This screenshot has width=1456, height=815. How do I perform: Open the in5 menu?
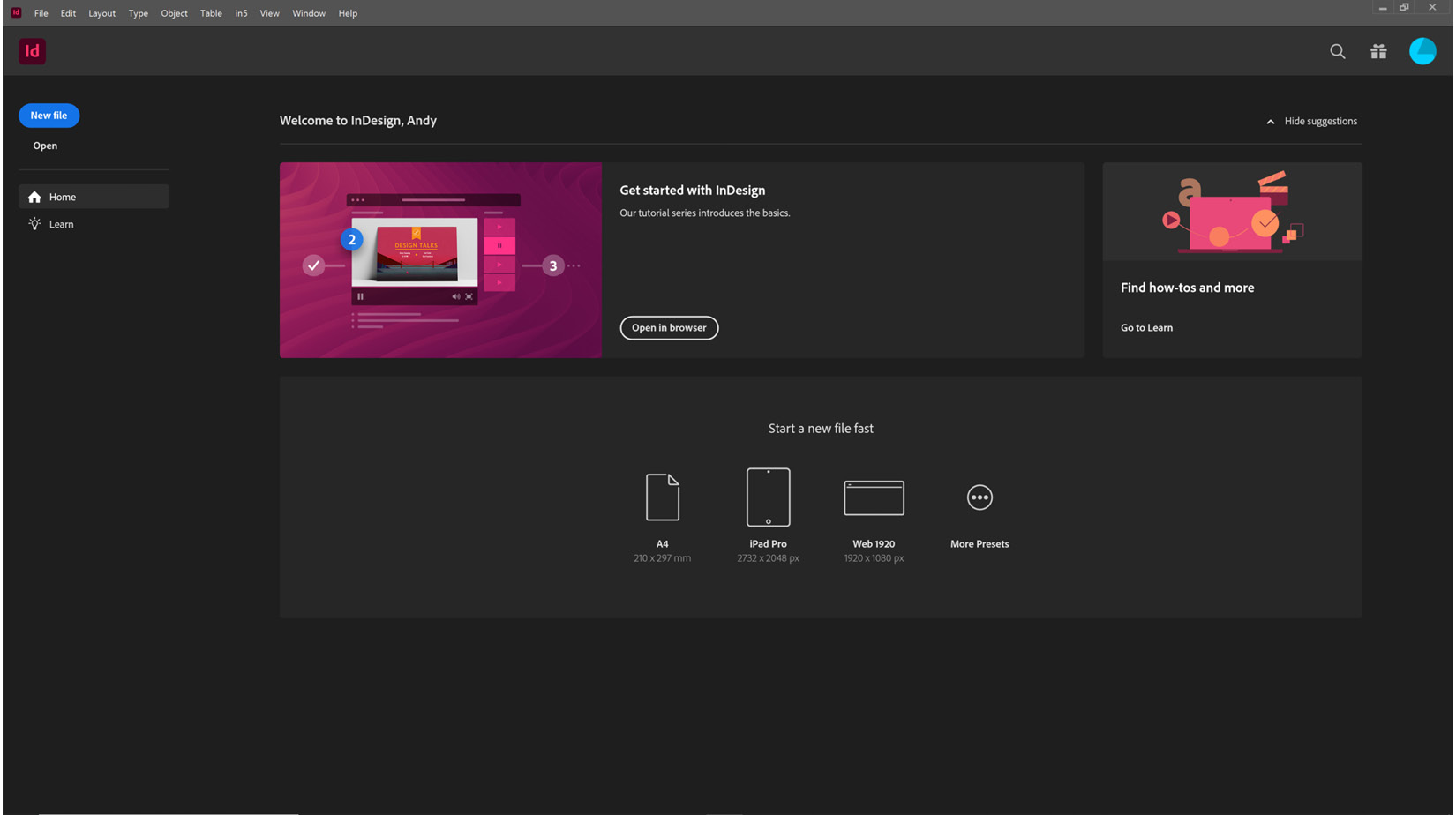coord(241,13)
